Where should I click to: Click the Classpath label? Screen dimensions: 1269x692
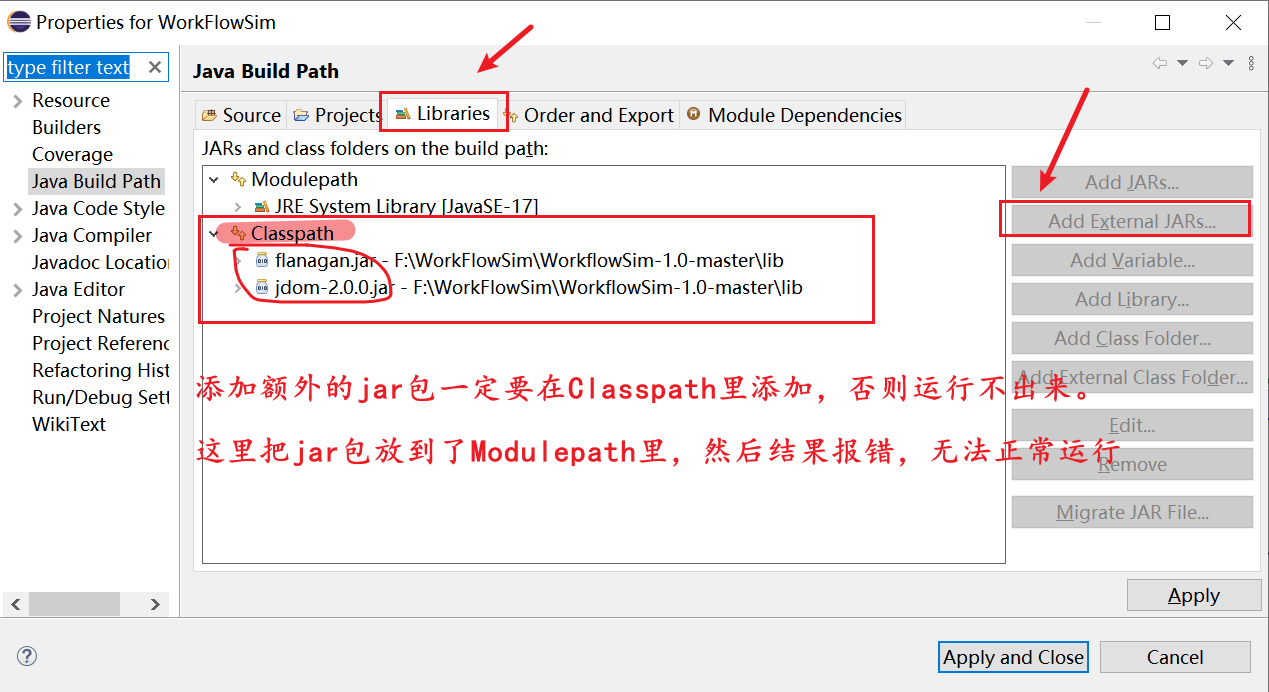point(292,234)
